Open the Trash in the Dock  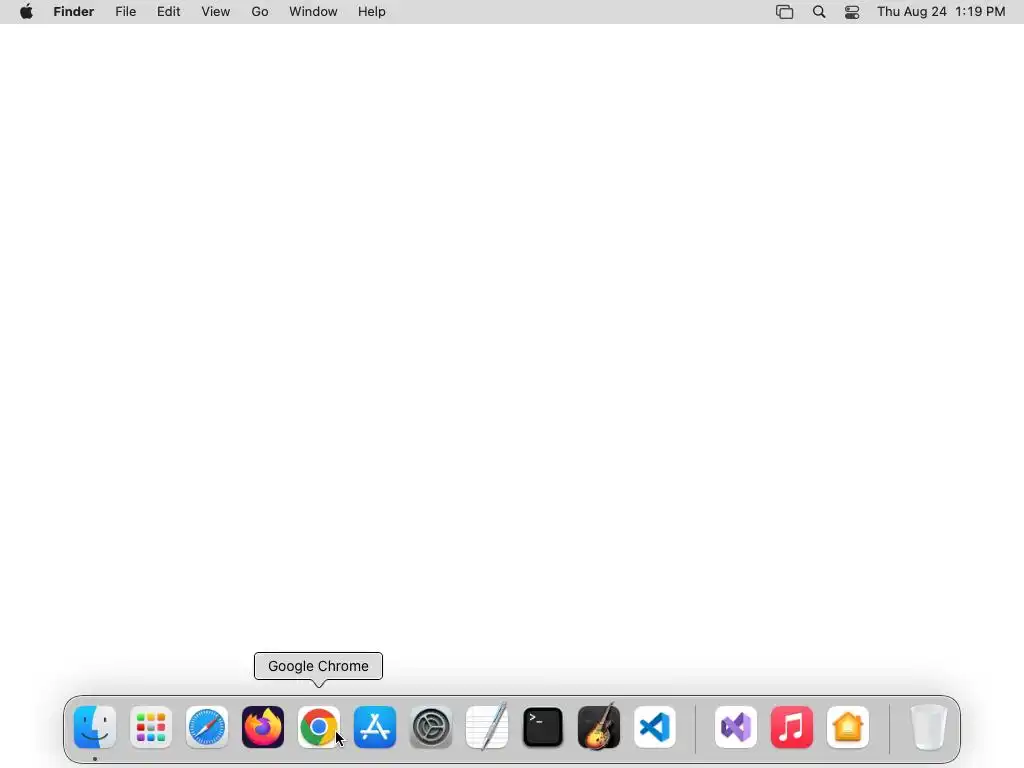click(929, 727)
